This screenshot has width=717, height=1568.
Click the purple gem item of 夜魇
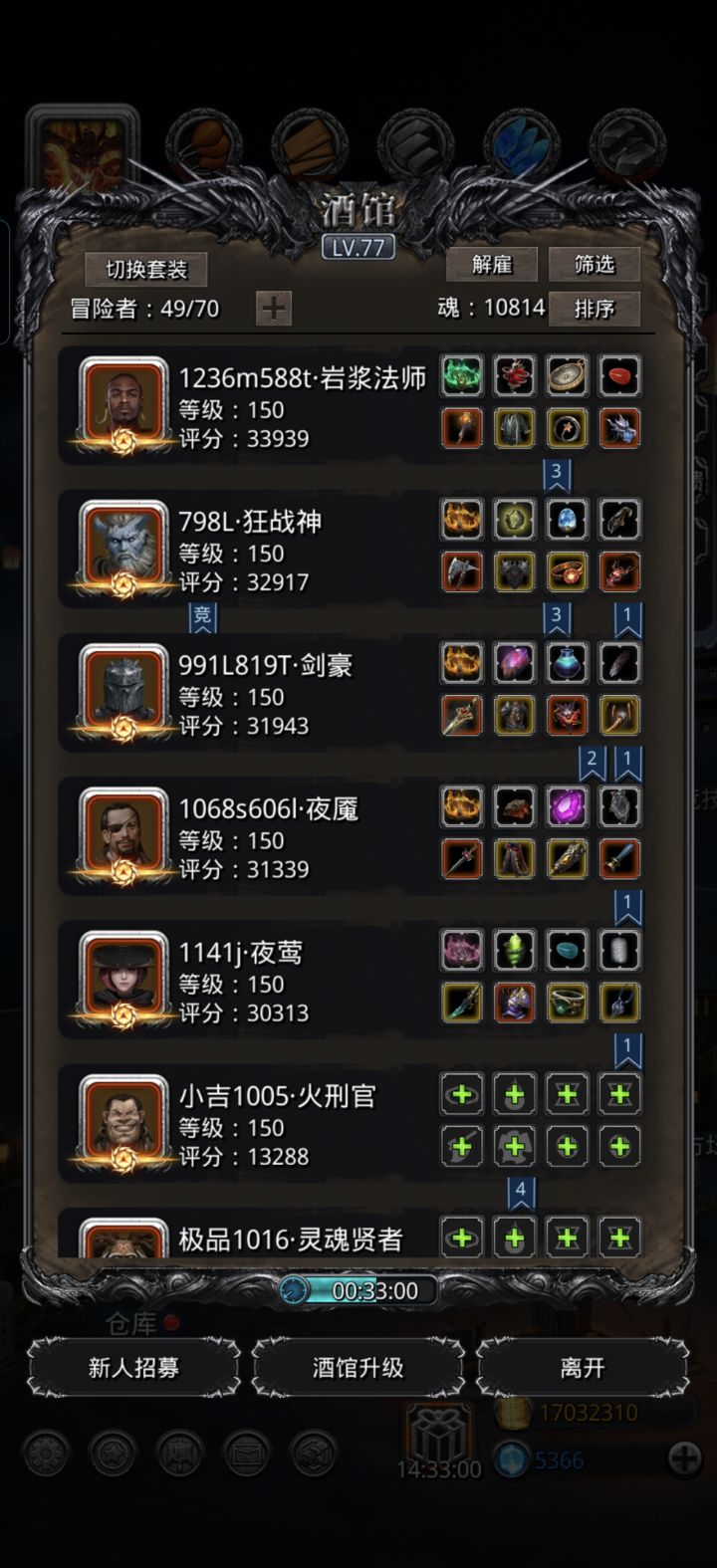point(568,806)
